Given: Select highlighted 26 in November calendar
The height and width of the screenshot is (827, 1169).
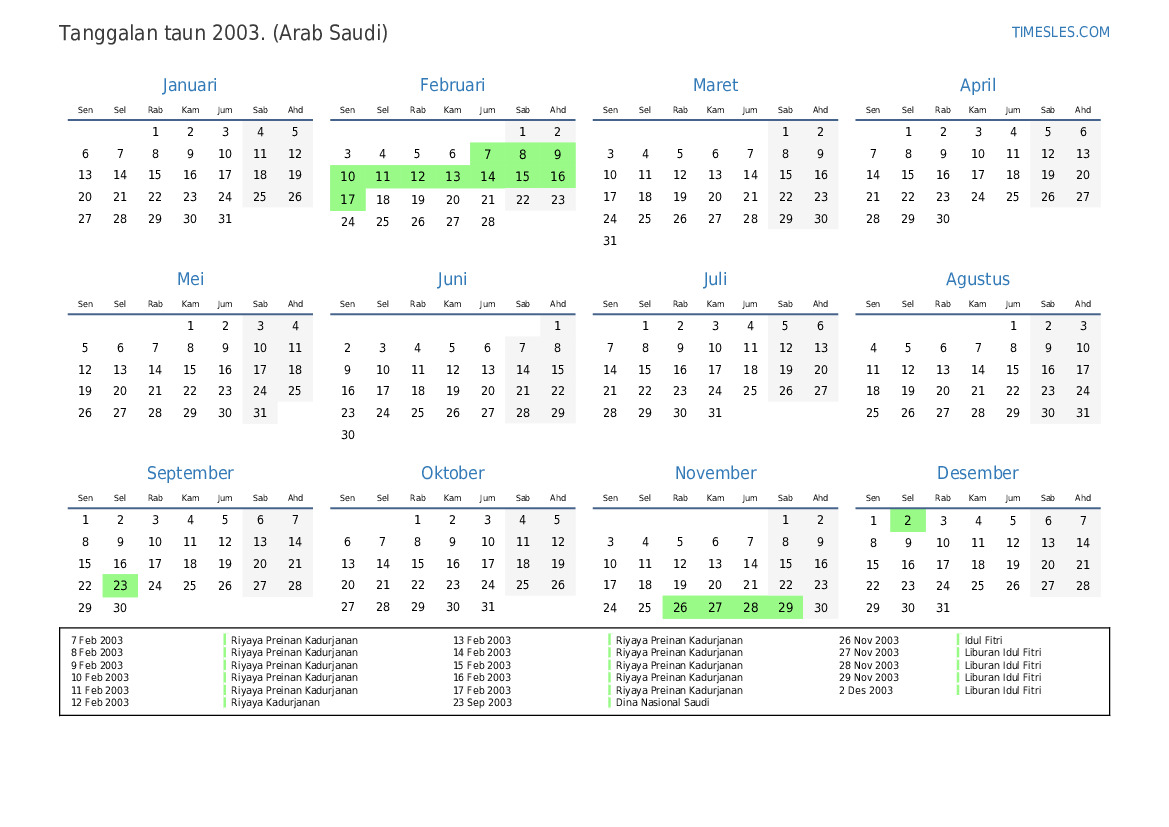Looking at the screenshot, I should (680, 608).
